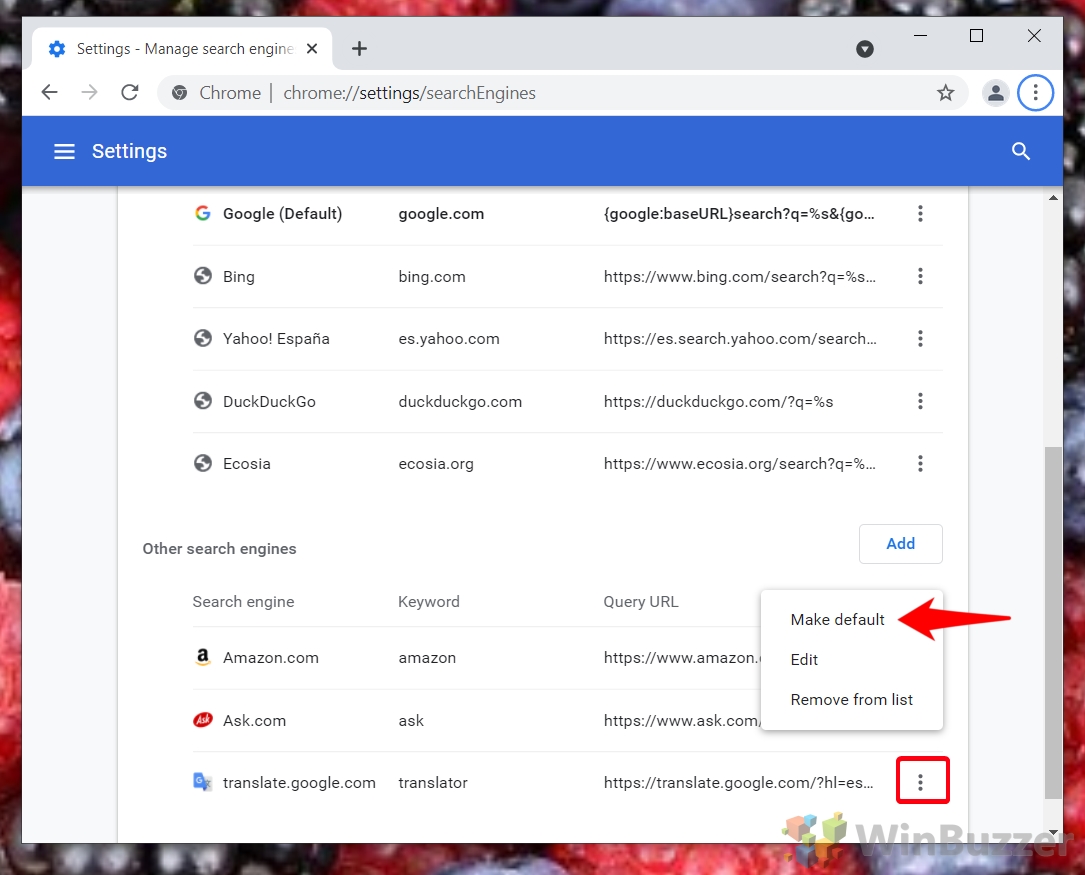
Task: Click the globe icon beside Bing
Action: 202,276
